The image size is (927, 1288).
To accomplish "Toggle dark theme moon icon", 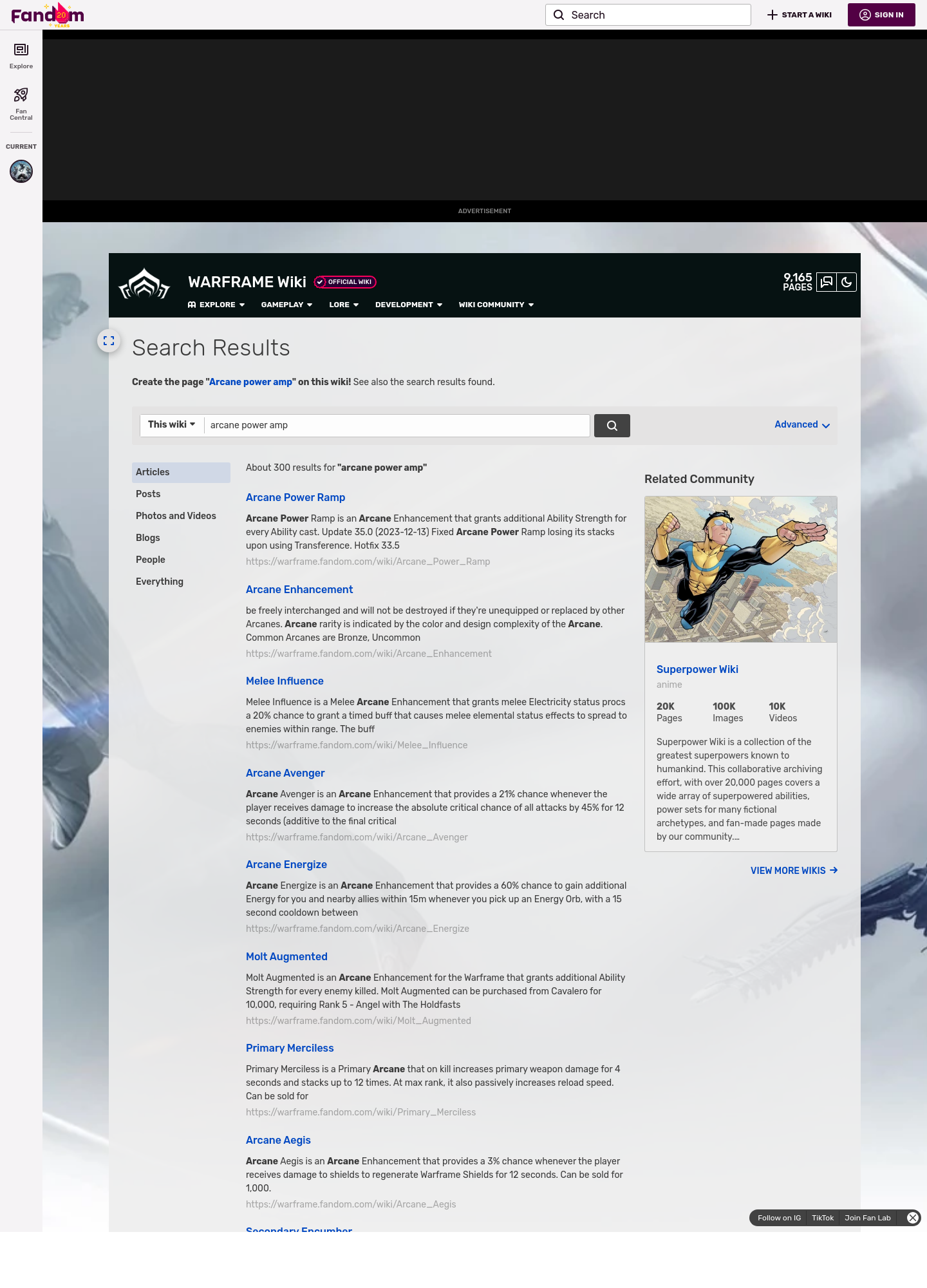I will coord(847,282).
